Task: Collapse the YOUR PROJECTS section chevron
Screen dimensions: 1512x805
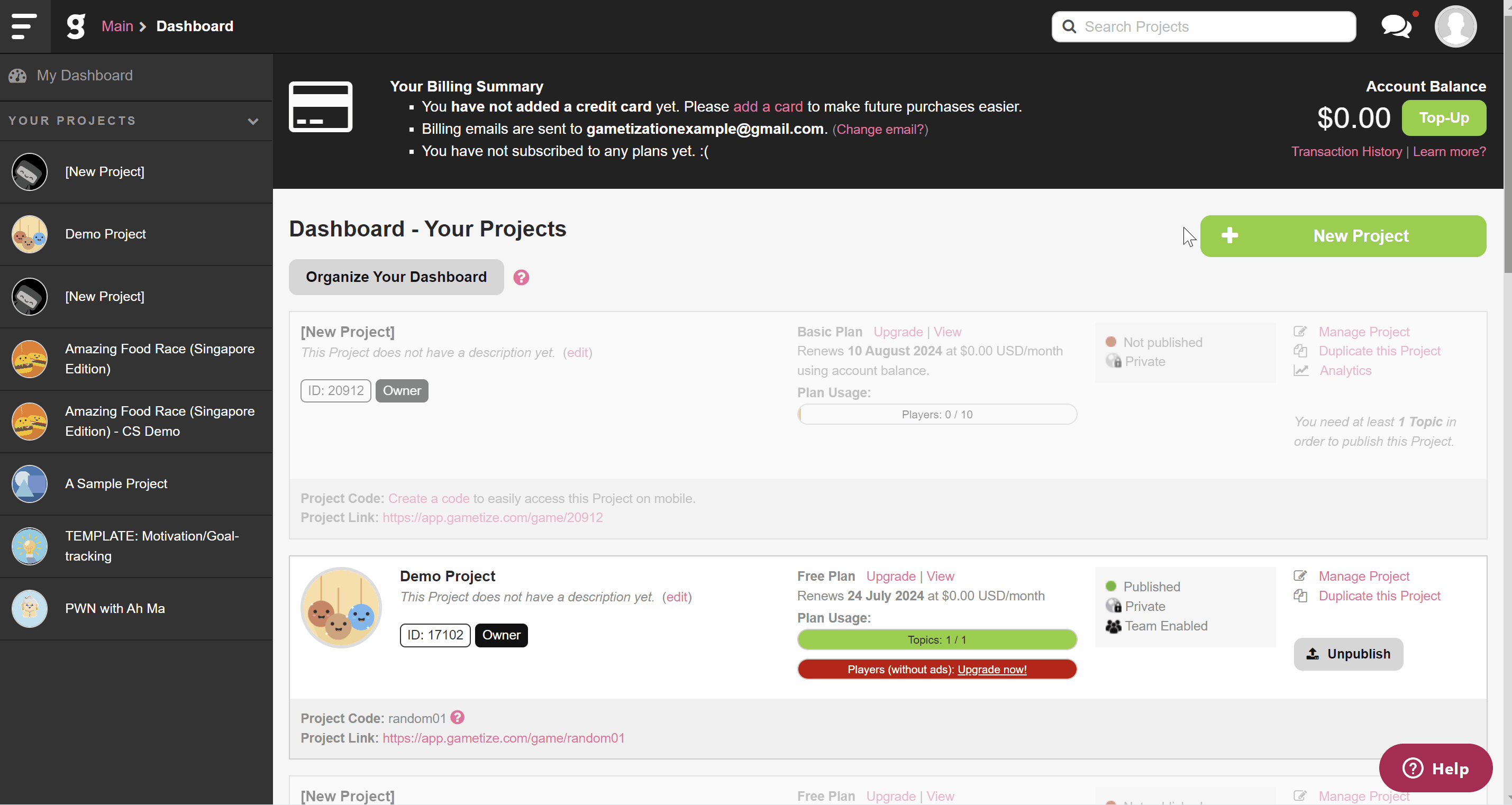Action: pyautogui.click(x=253, y=122)
